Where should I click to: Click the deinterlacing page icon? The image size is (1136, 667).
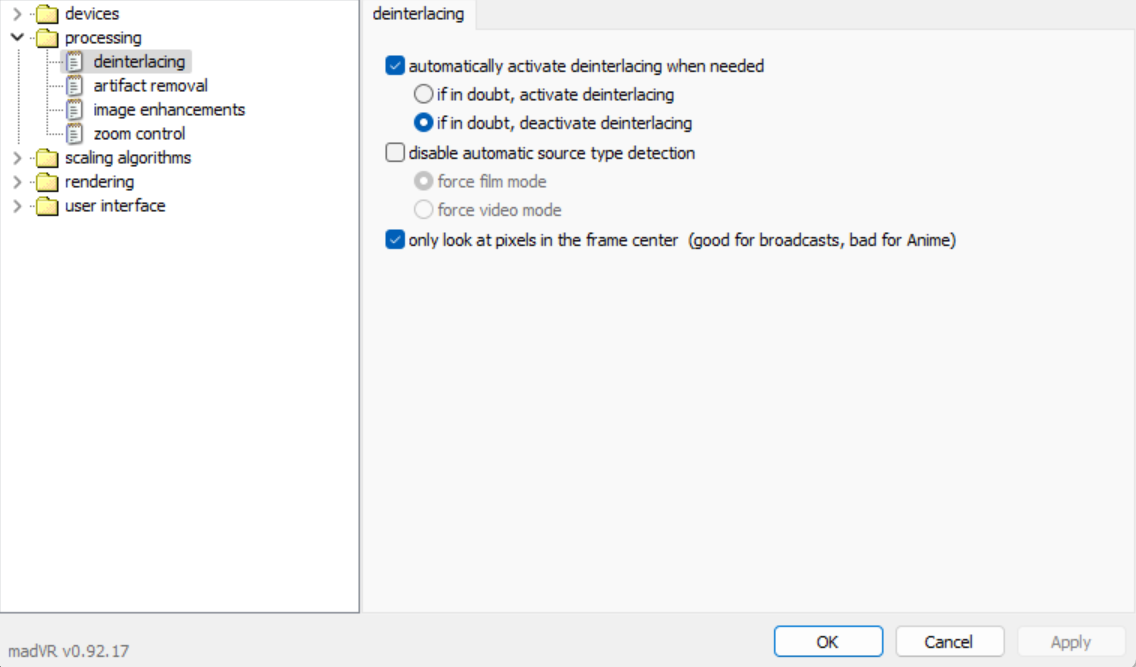[x=75, y=62]
